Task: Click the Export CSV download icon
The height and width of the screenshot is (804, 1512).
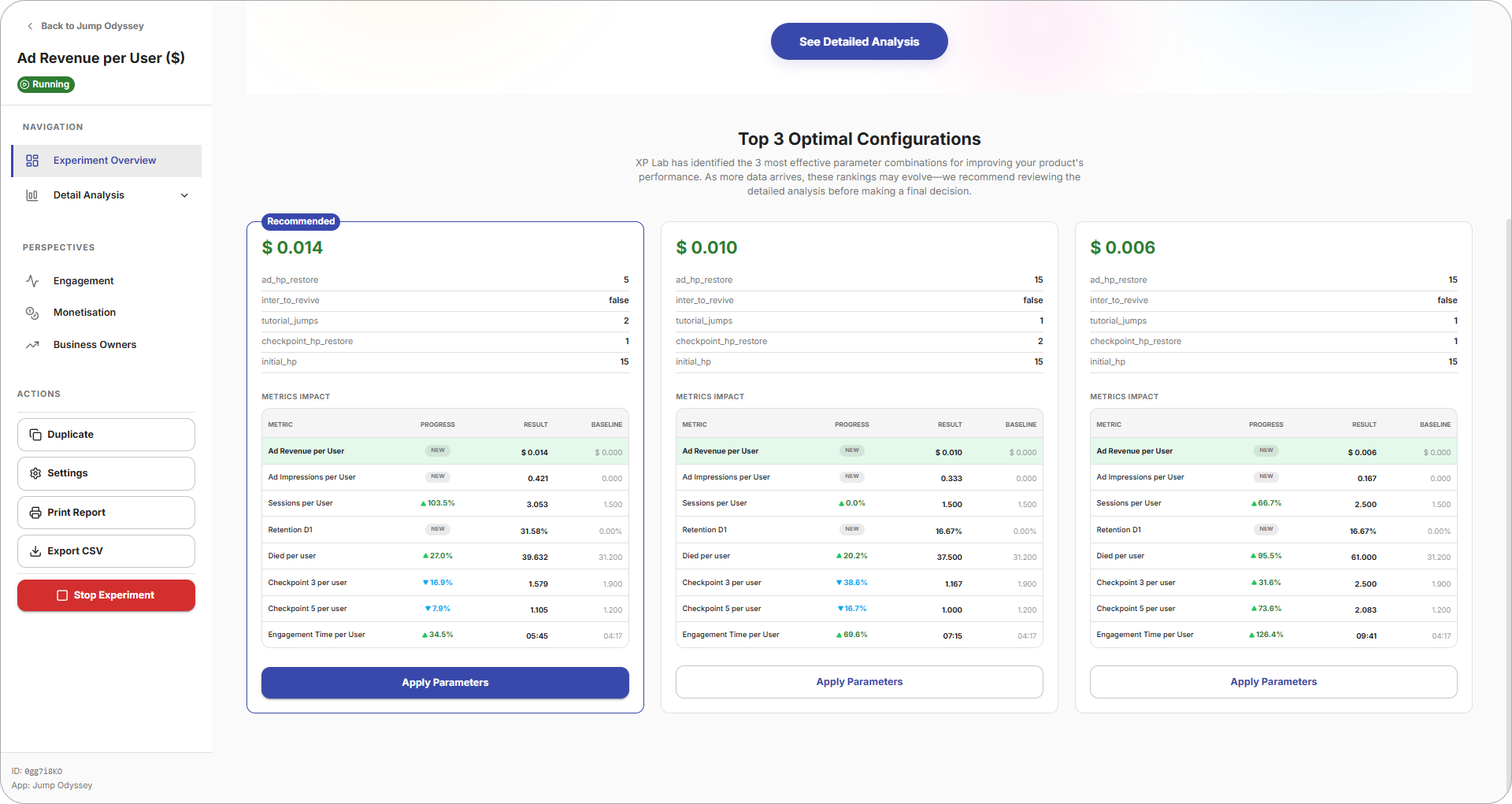Action: click(35, 551)
